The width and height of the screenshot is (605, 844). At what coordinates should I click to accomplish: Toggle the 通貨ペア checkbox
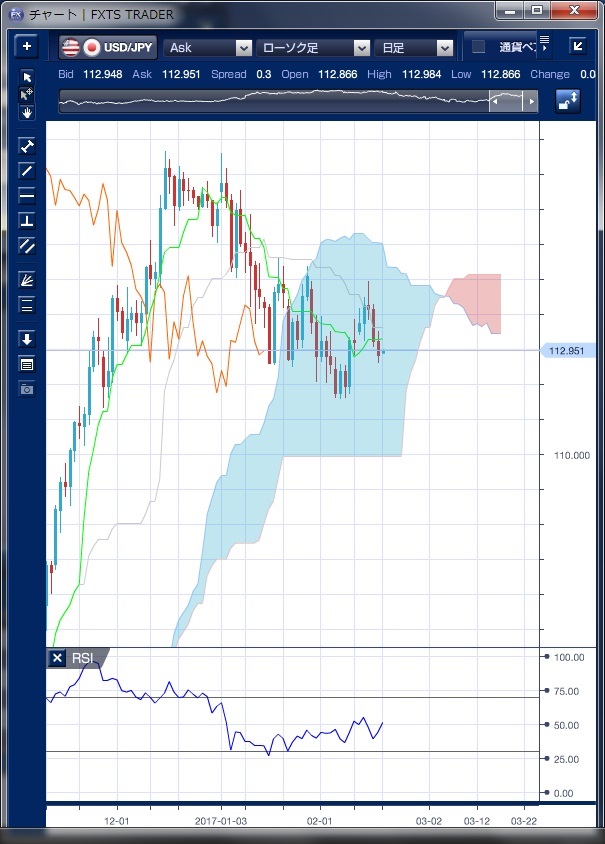(x=479, y=47)
